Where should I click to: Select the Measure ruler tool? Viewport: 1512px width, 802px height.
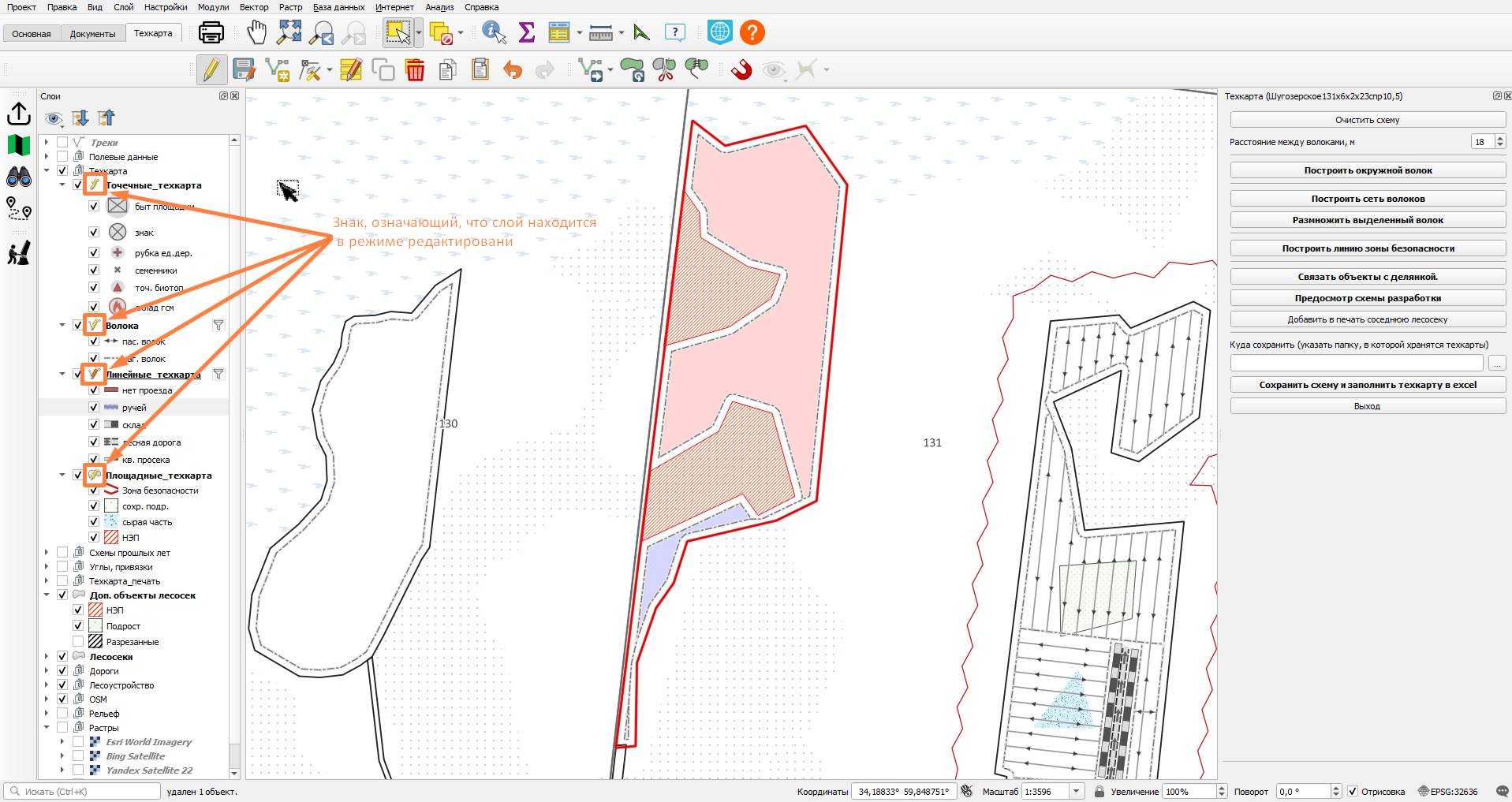601,33
